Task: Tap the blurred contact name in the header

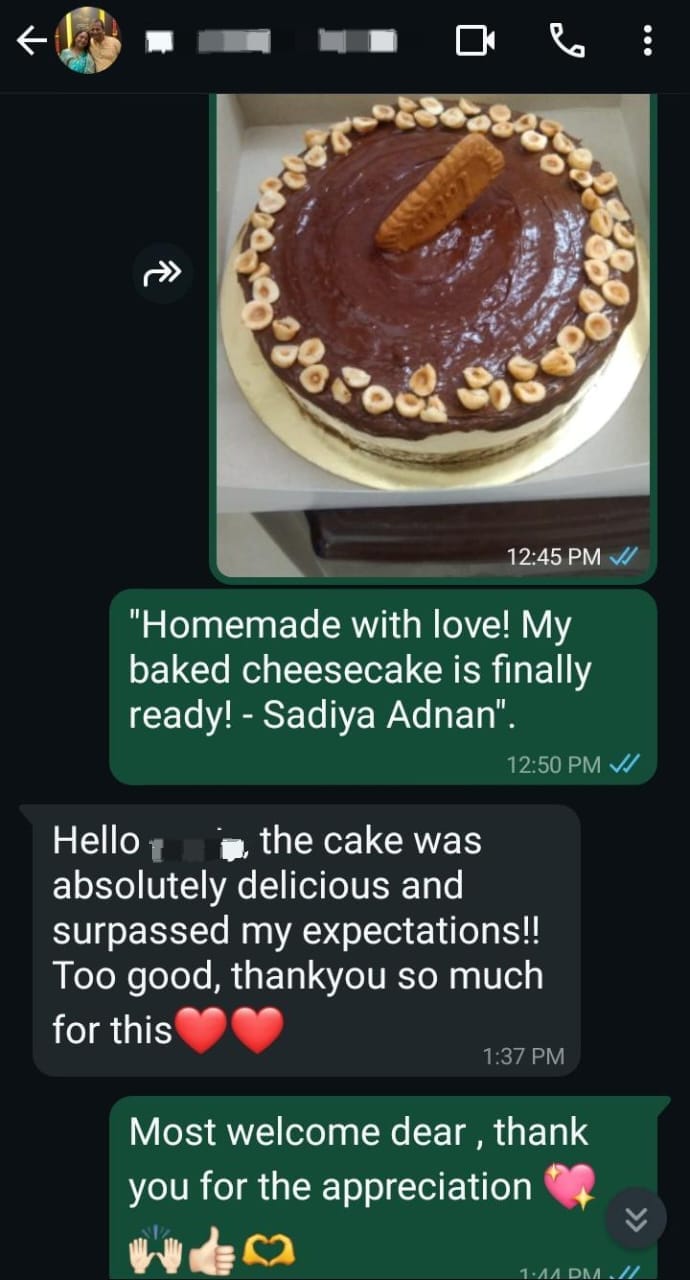Action: [271, 41]
